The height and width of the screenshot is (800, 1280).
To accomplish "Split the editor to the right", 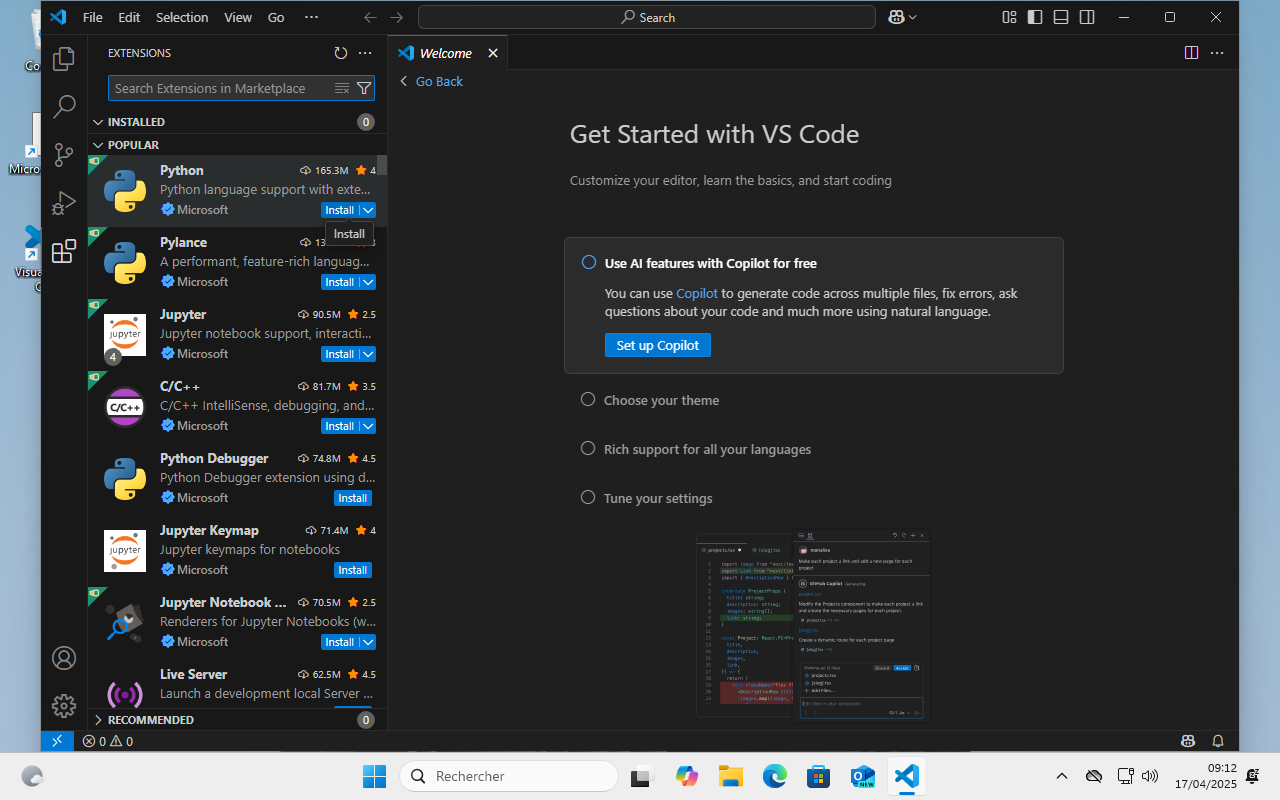I will tap(1191, 53).
